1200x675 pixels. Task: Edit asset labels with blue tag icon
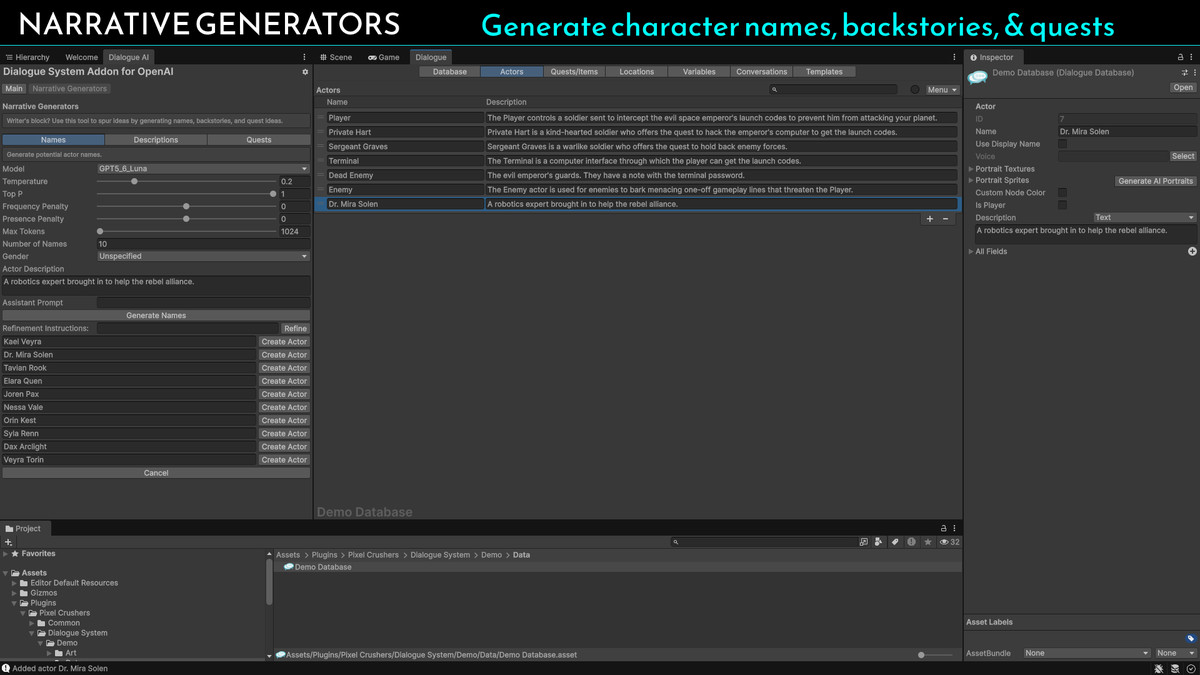click(1191, 638)
